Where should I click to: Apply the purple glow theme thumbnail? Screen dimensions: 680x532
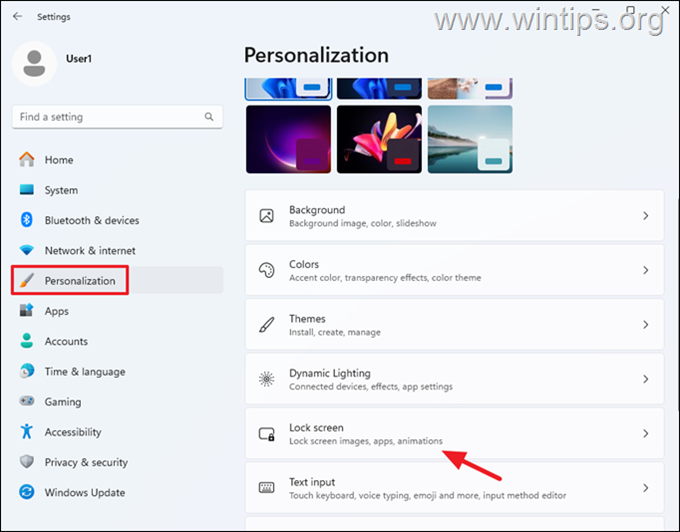pos(288,139)
